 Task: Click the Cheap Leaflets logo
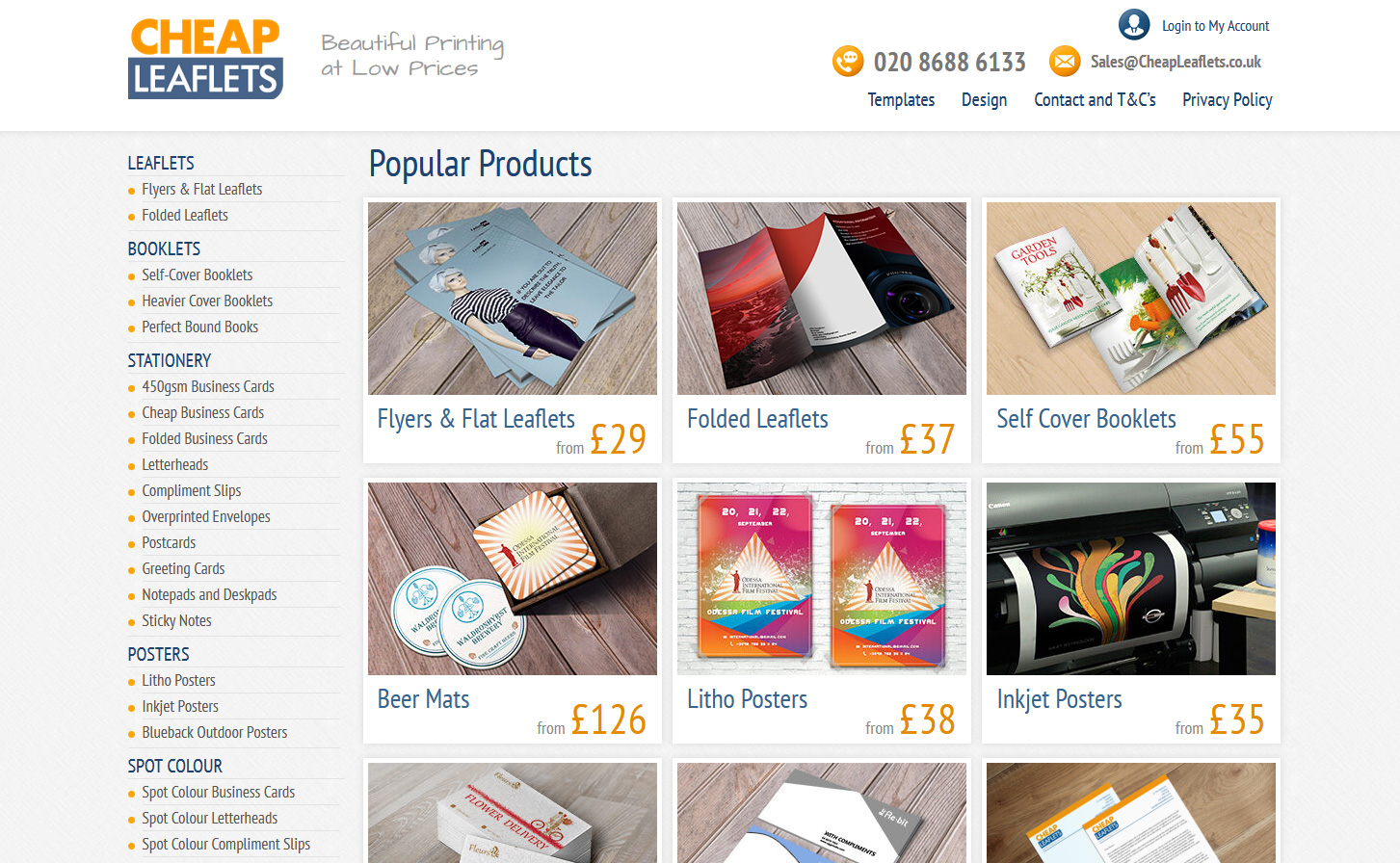(x=205, y=59)
